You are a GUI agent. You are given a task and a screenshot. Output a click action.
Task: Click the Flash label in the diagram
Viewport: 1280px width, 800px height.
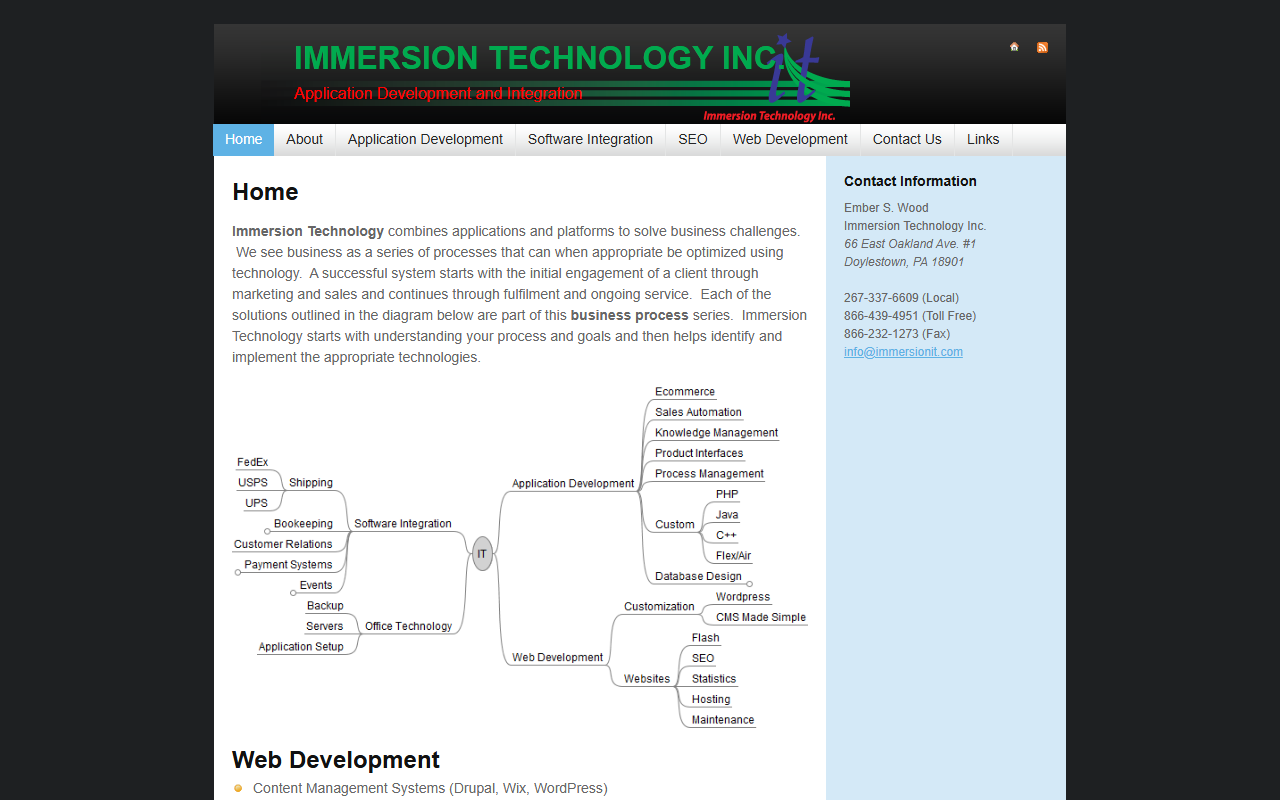click(705, 637)
